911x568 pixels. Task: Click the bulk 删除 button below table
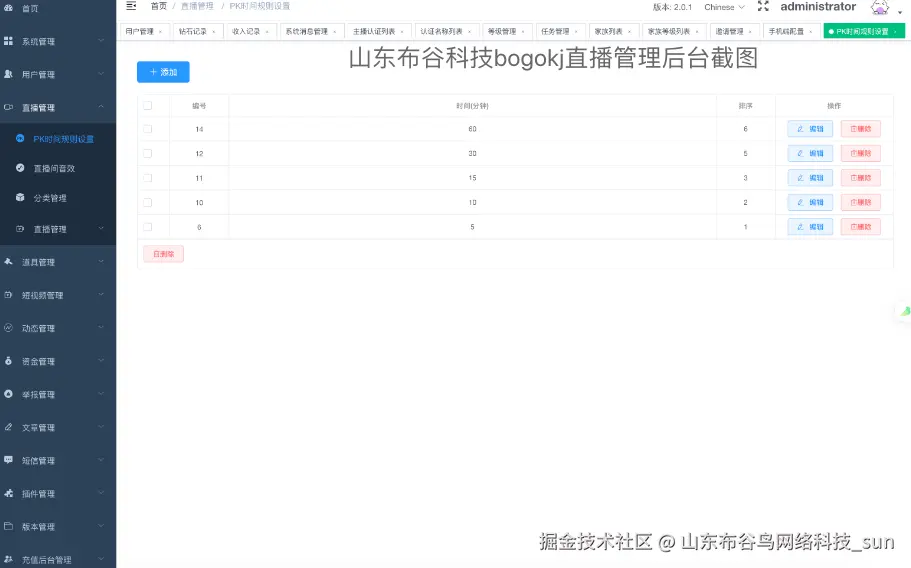(x=164, y=254)
